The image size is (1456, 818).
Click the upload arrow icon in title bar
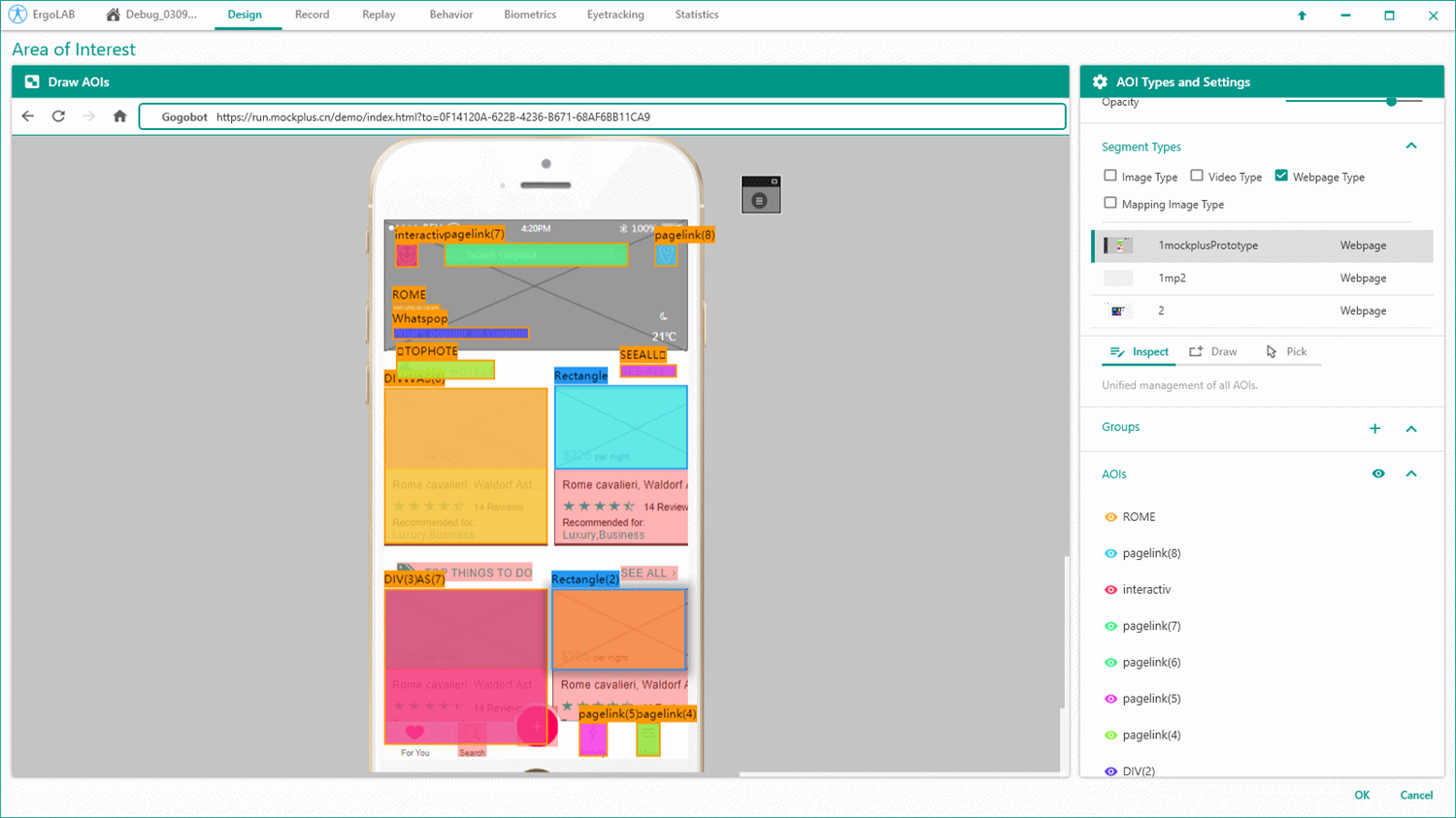(1302, 16)
